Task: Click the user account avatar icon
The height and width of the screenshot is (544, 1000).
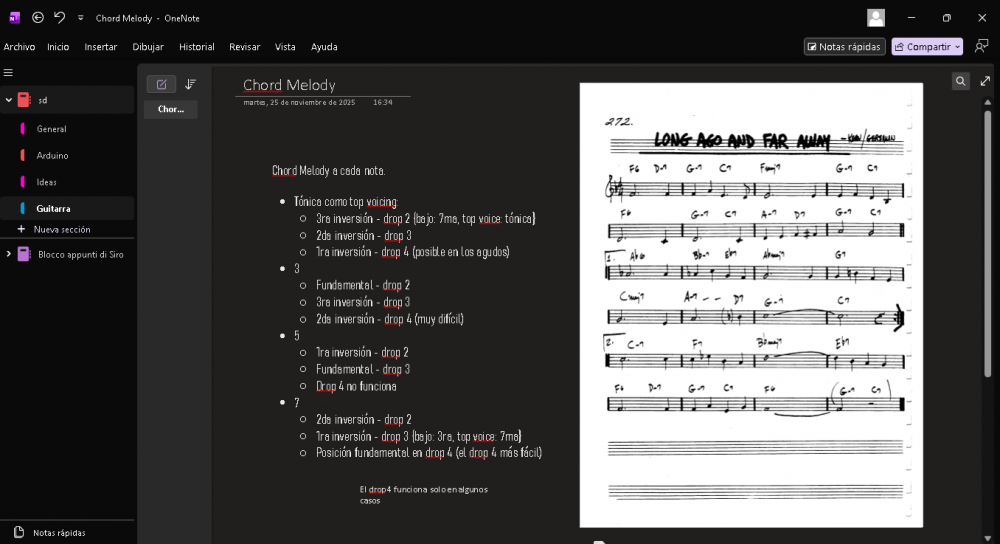Action: 876,17
